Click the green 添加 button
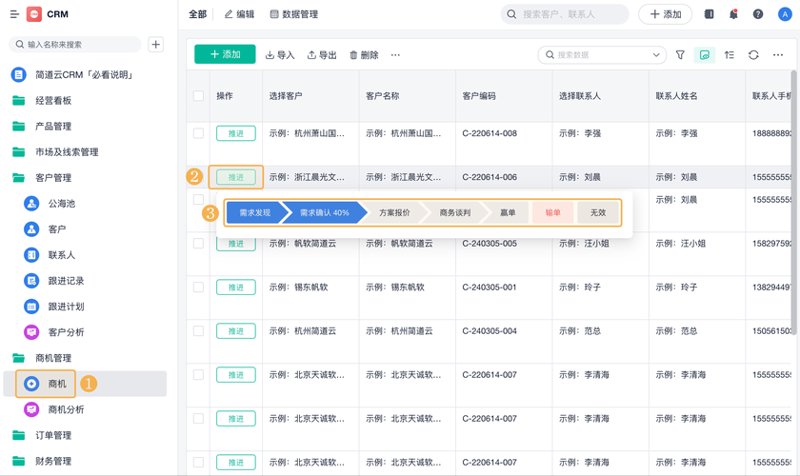800x476 pixels. click(x=225, y=54)
